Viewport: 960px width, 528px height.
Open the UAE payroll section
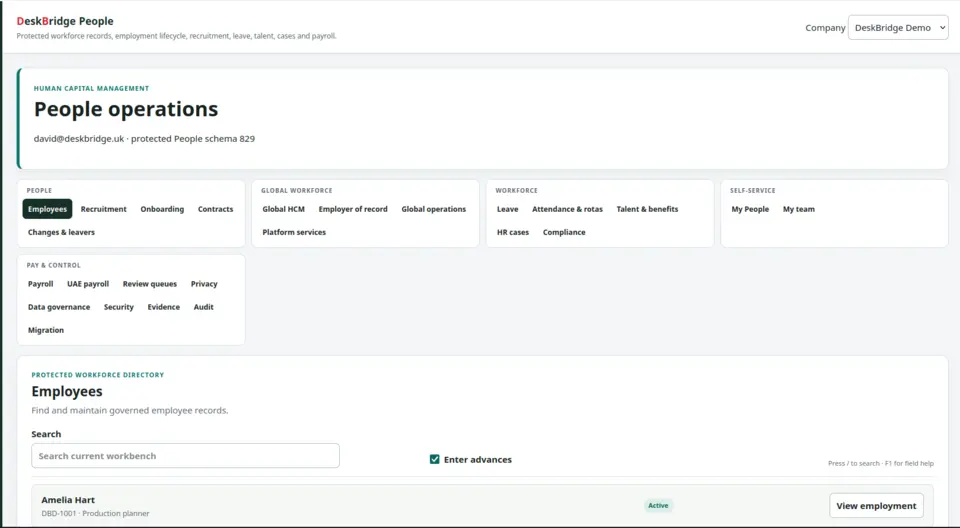click(88, 284)
